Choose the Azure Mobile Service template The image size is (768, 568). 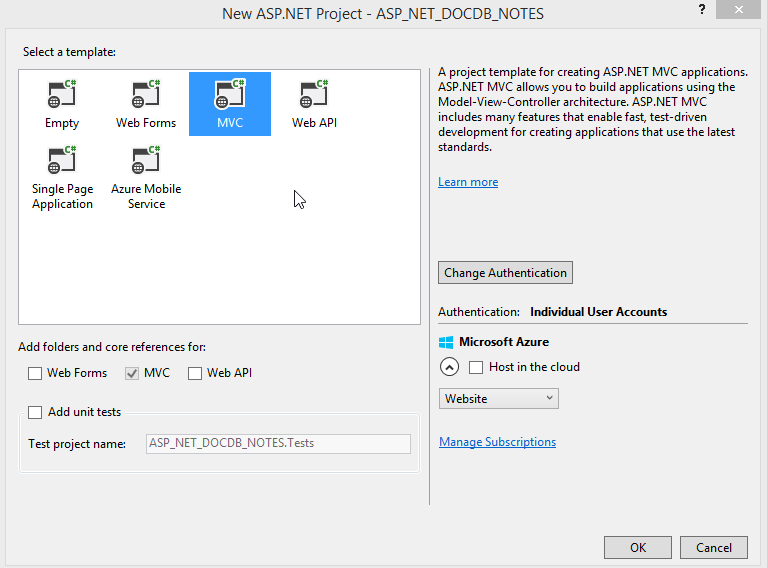tap(146, 178)
